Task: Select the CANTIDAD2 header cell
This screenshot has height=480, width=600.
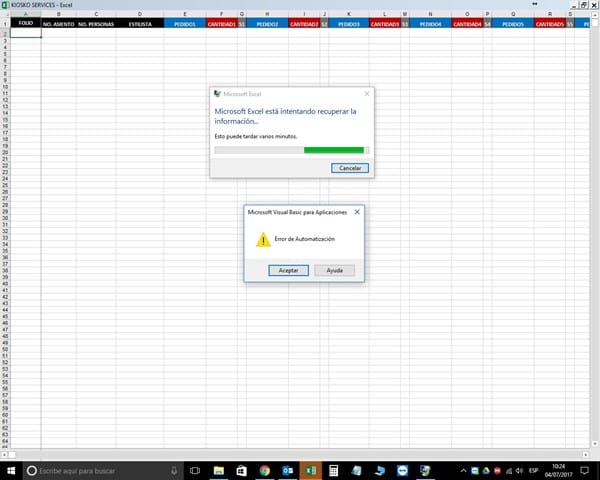Action: coord(304,23)
